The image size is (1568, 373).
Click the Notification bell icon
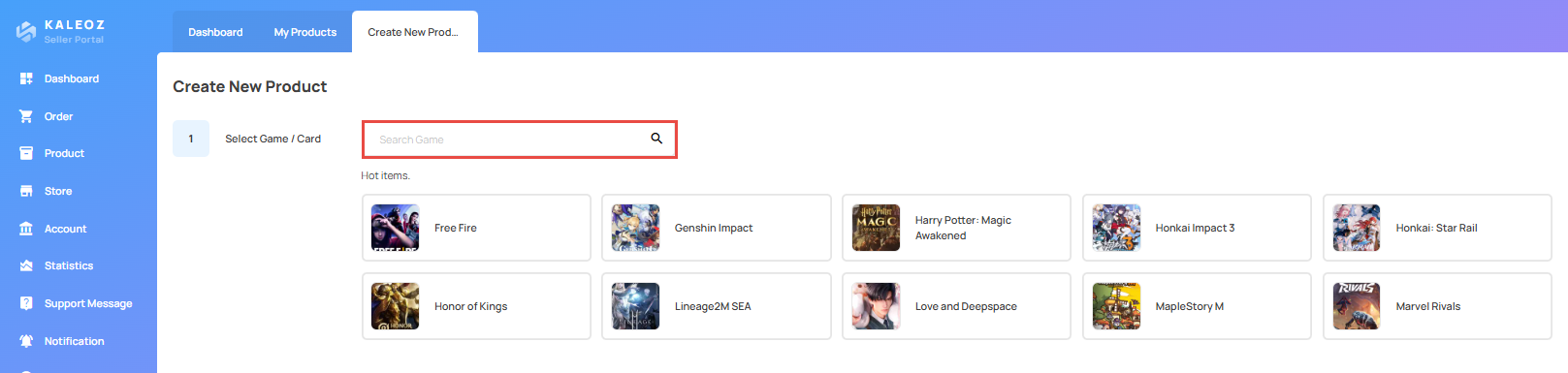[x=26, y=341]
